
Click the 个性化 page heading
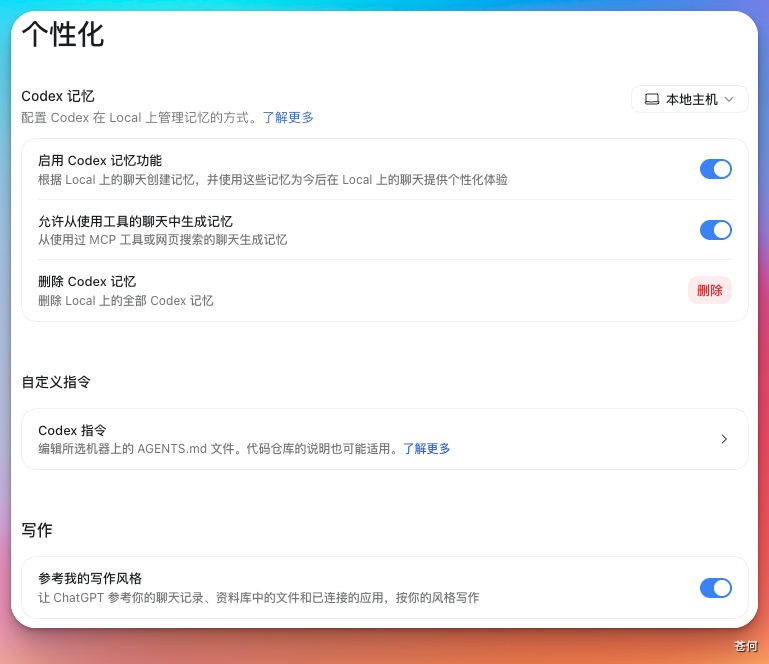[63, 34]
